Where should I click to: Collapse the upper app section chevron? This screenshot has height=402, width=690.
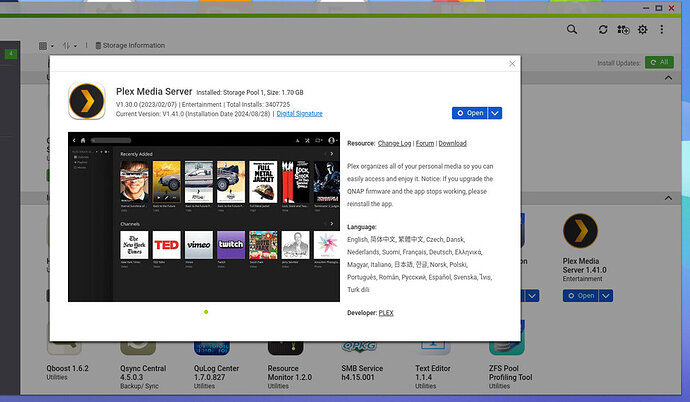tap(668, 78)
